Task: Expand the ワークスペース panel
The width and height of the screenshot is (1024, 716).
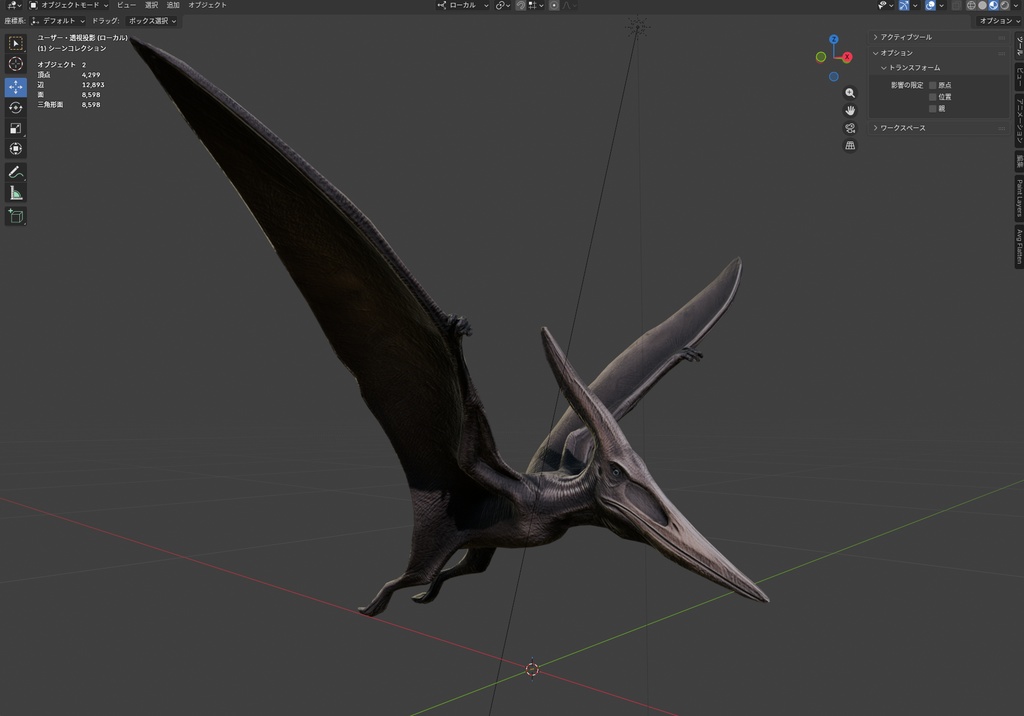Action: point(905,127)
